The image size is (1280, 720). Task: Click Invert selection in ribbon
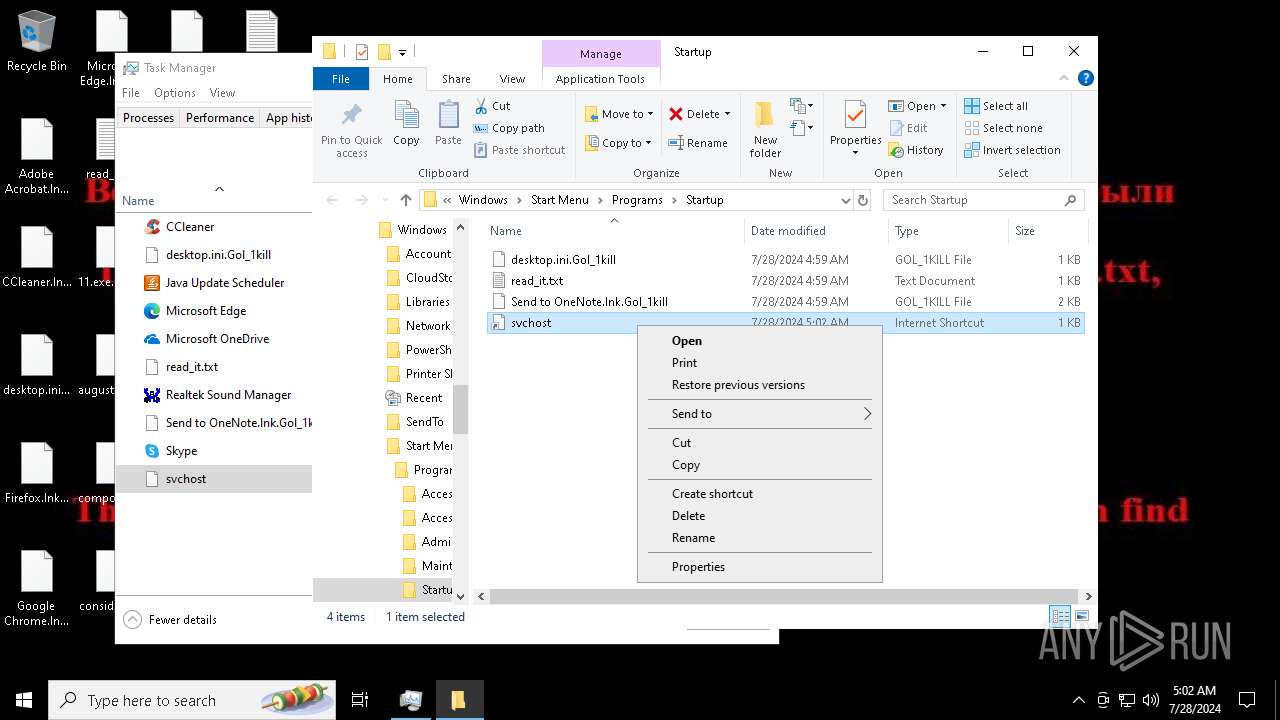1012,150
